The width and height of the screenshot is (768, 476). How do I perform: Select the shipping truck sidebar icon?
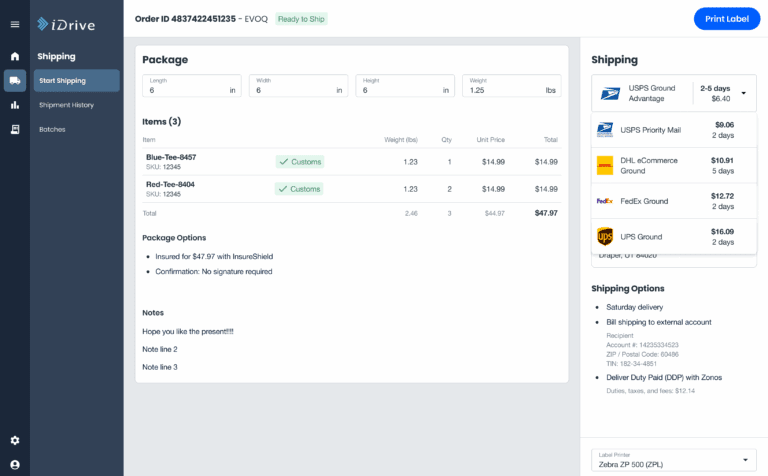pyautogui.click(x=14, y=81)
